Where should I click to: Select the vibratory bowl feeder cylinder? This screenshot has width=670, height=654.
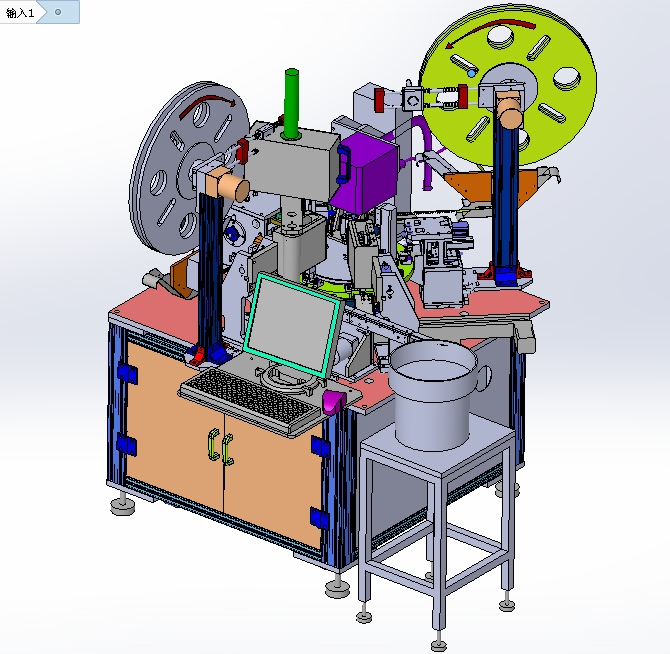tap(435, 395)
